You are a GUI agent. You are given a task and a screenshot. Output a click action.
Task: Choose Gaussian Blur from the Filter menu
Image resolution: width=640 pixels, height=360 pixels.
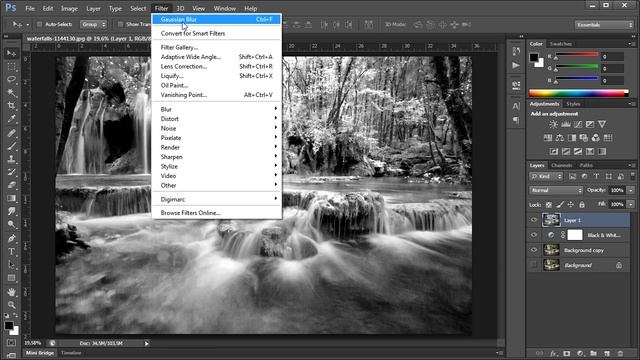coord(217,19)
